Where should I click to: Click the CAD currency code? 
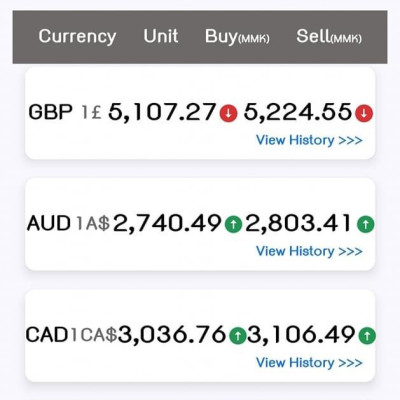point(47,334)
